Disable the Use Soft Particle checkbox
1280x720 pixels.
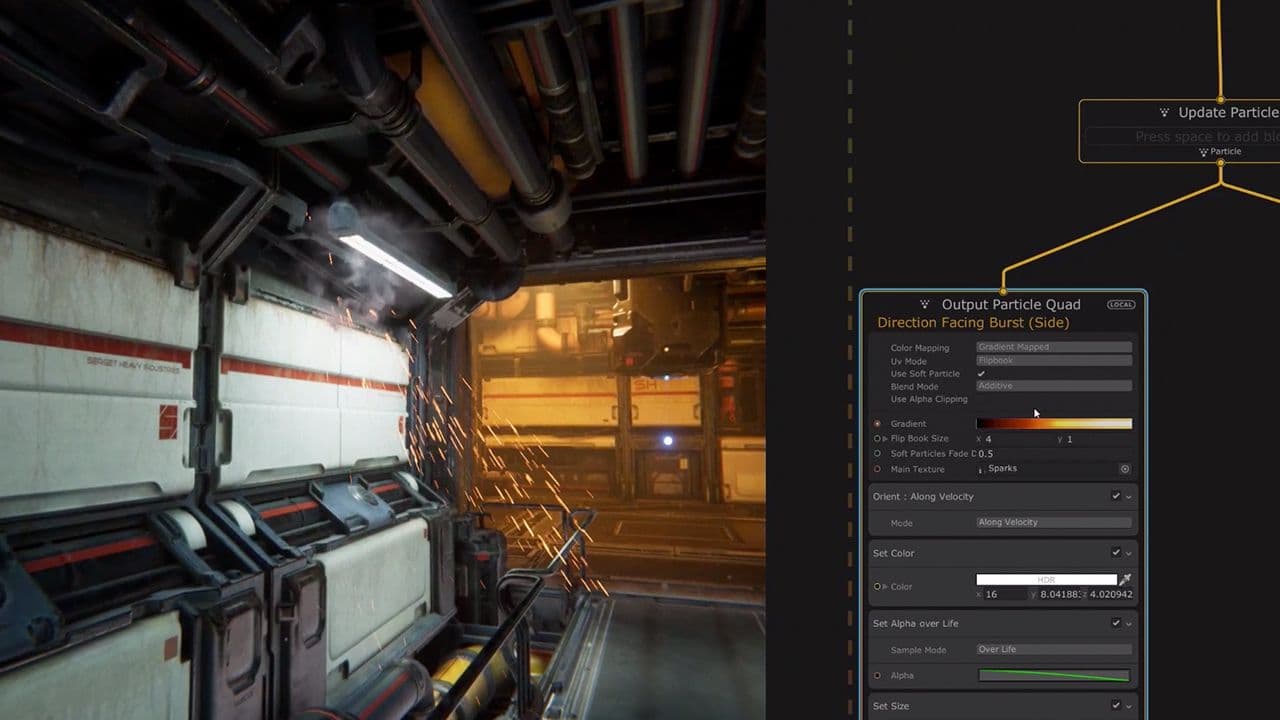click(x=981, y=374)
